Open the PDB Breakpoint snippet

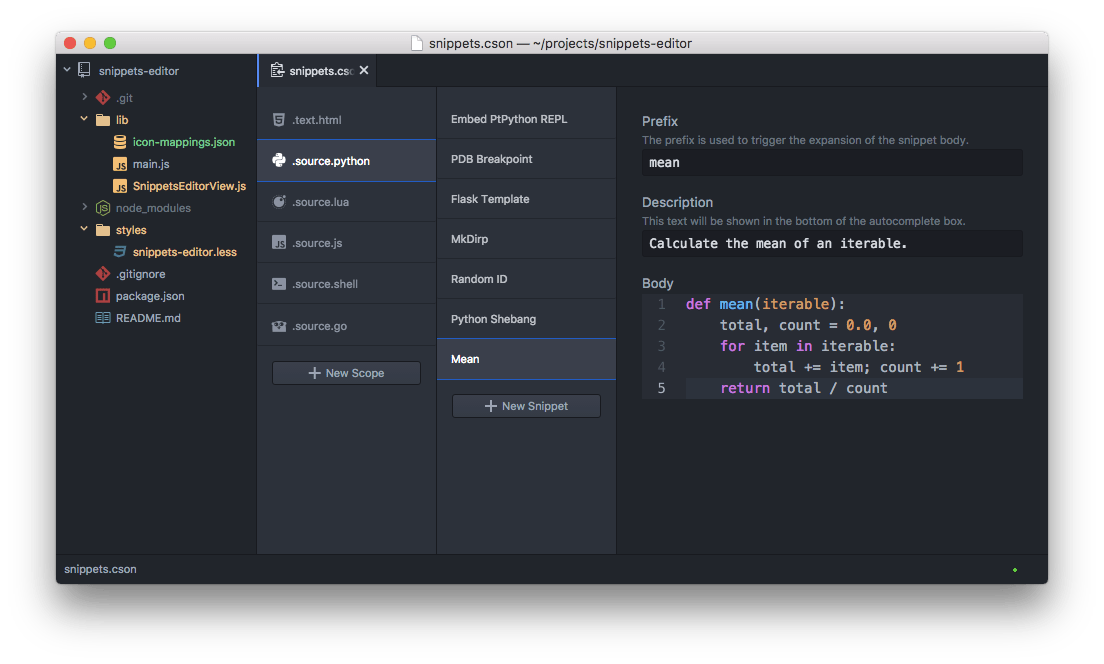(526, 159)
